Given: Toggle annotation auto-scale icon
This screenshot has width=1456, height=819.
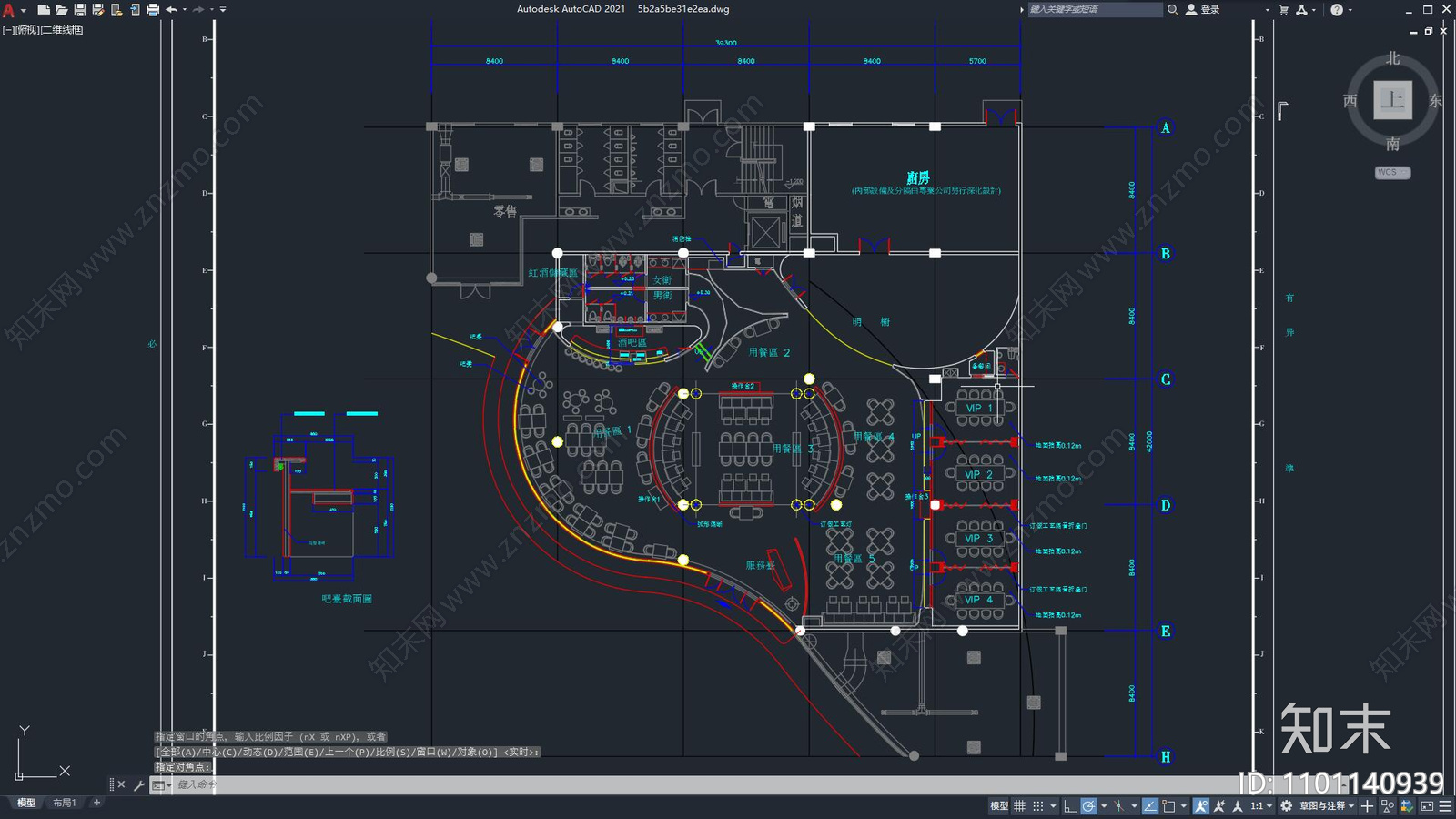Looking at the screenshot, I should pos(1219,806).
